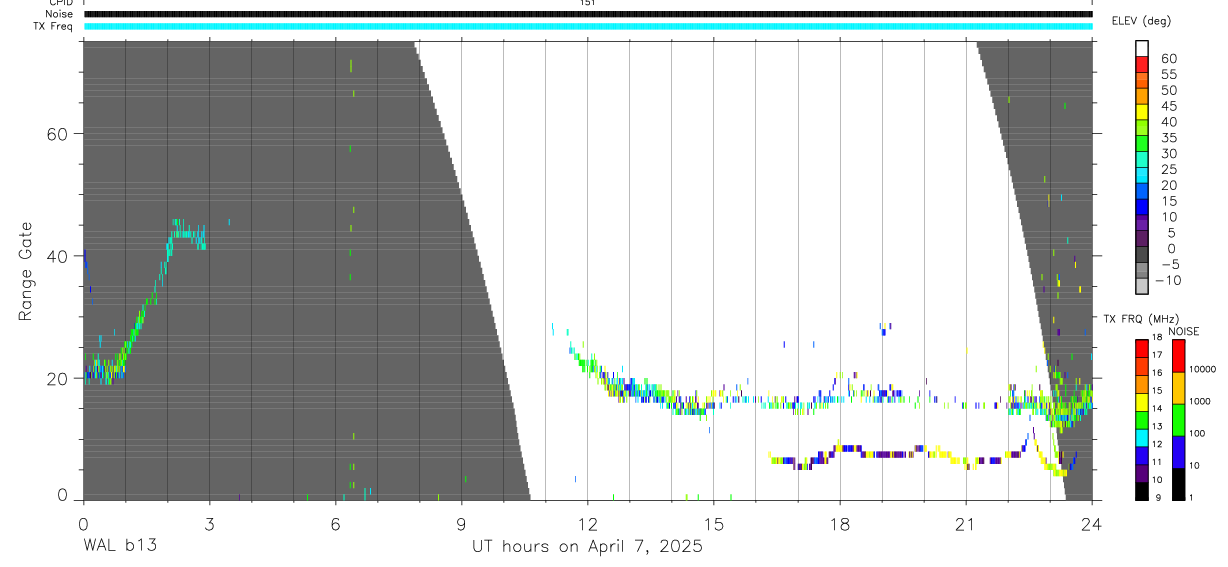The image size is (1228, 567).
Task: Click the white top block of elevation scale
Action: [x=1142, y=49]
